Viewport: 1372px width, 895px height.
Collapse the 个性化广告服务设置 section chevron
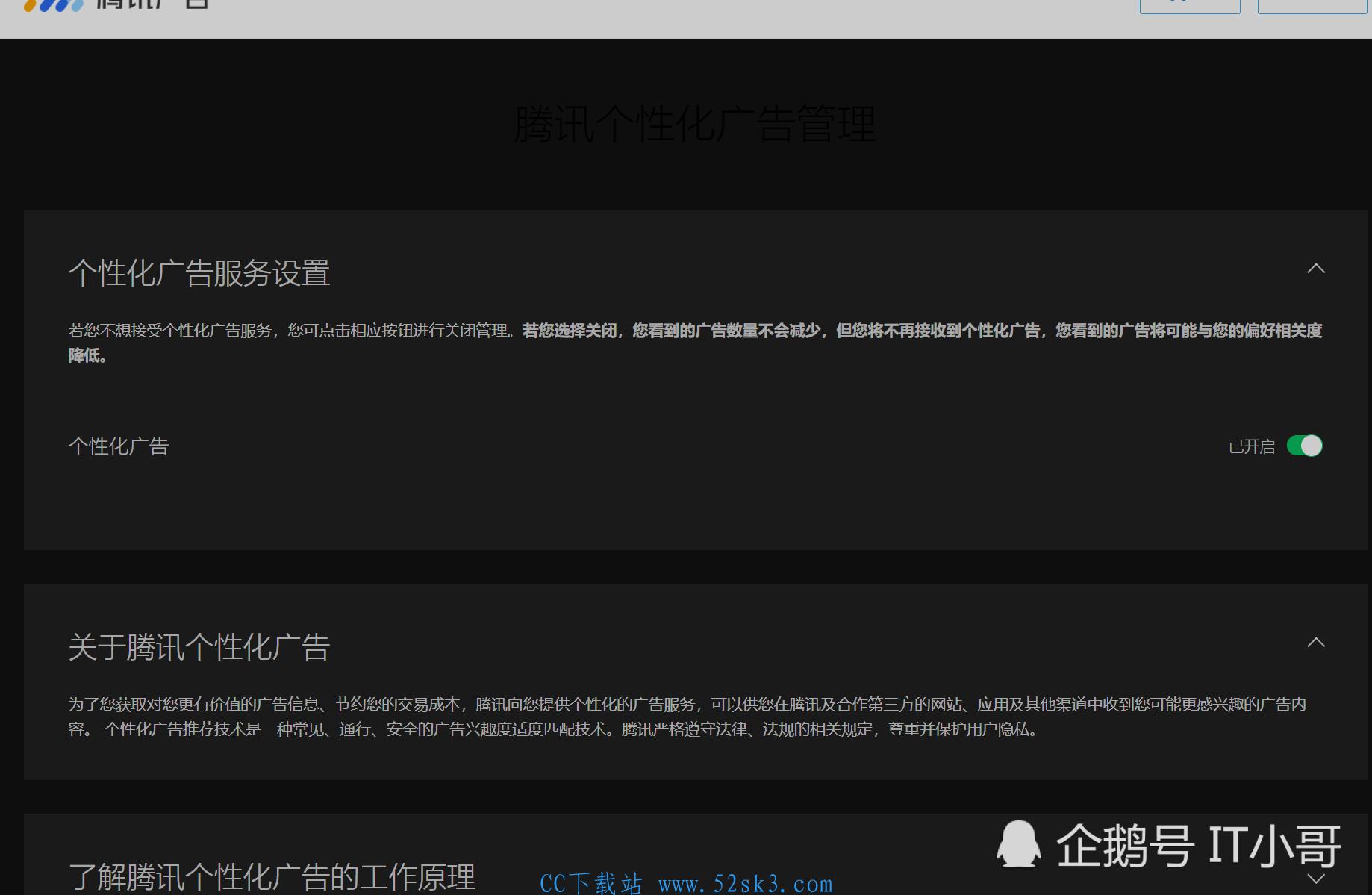pyautogui.click(x=1316, y=268)
